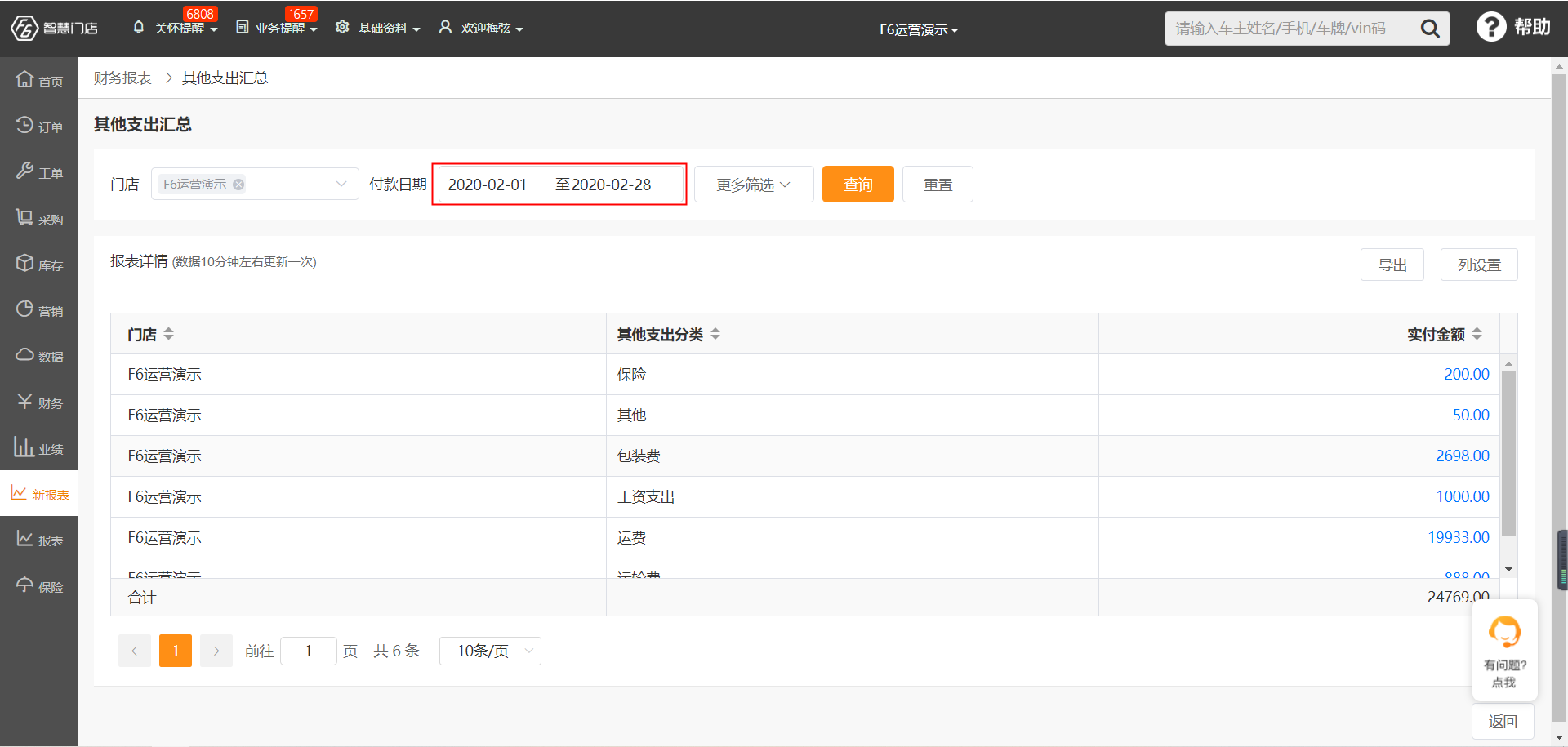Expand 更多筛选 filters
This screenshot has width=1568, height=747.
[753, 185]
